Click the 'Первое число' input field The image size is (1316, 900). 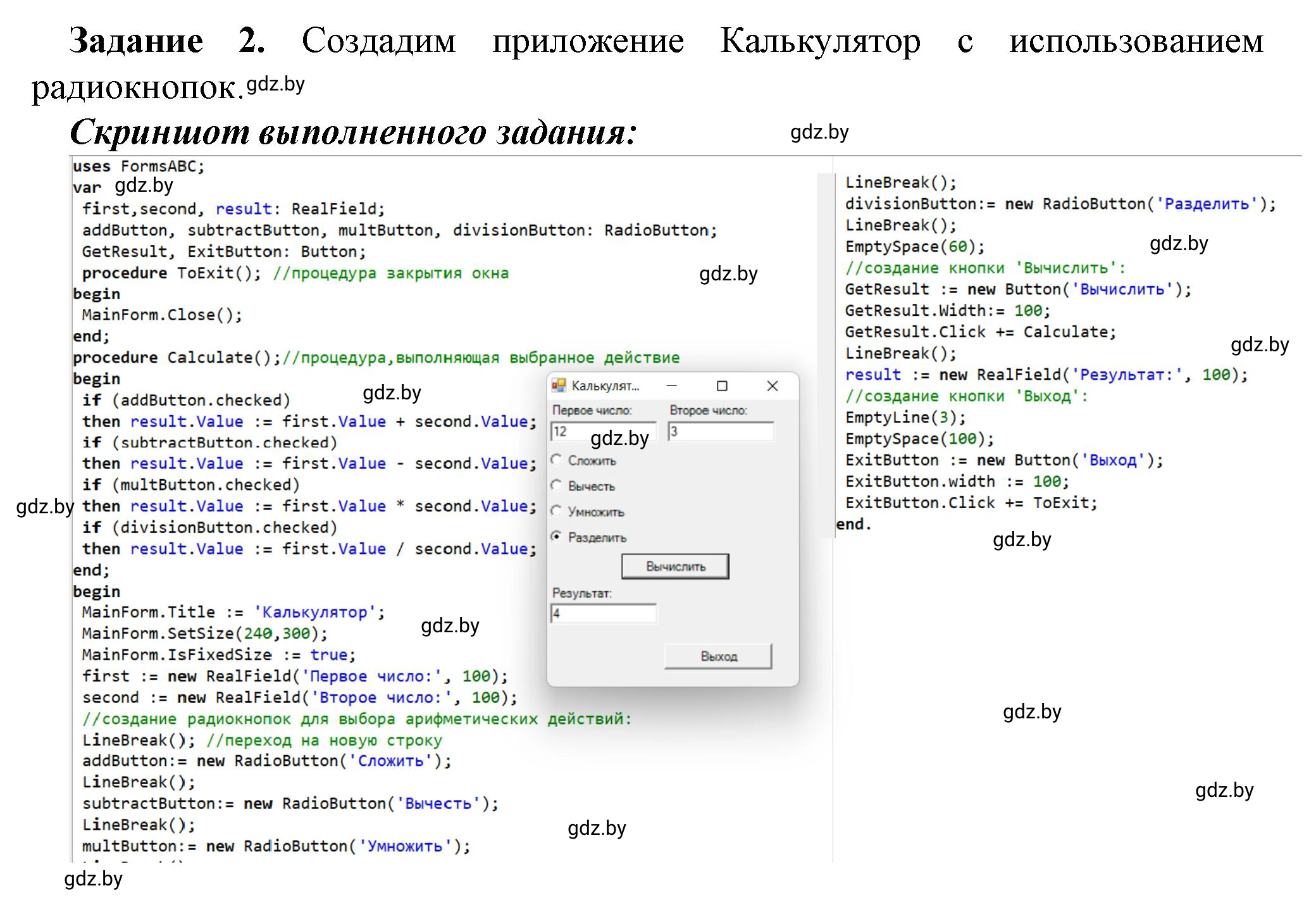click(x=604, y=432)
